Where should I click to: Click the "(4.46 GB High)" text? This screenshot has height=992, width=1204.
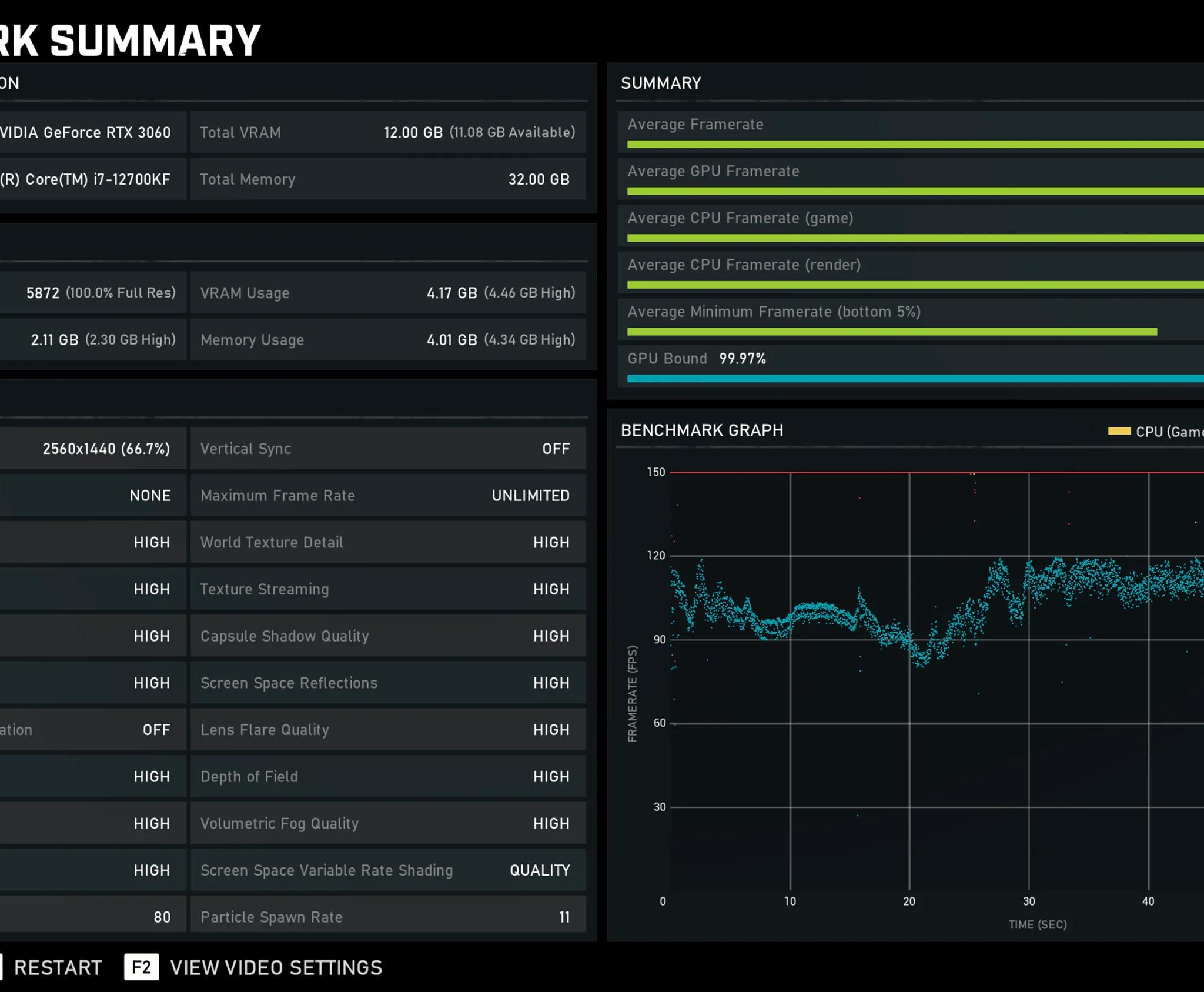coord(530,293)
